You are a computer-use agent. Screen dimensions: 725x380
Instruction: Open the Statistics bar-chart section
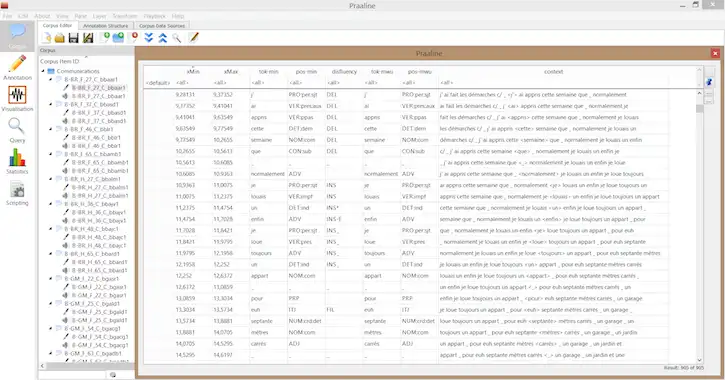coord(17,161)
